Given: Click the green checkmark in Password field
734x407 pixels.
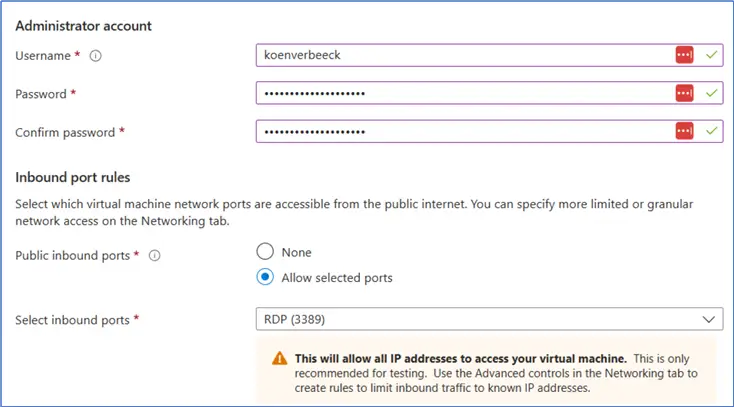Looking at the screenshot, I should tap(711, 93).
